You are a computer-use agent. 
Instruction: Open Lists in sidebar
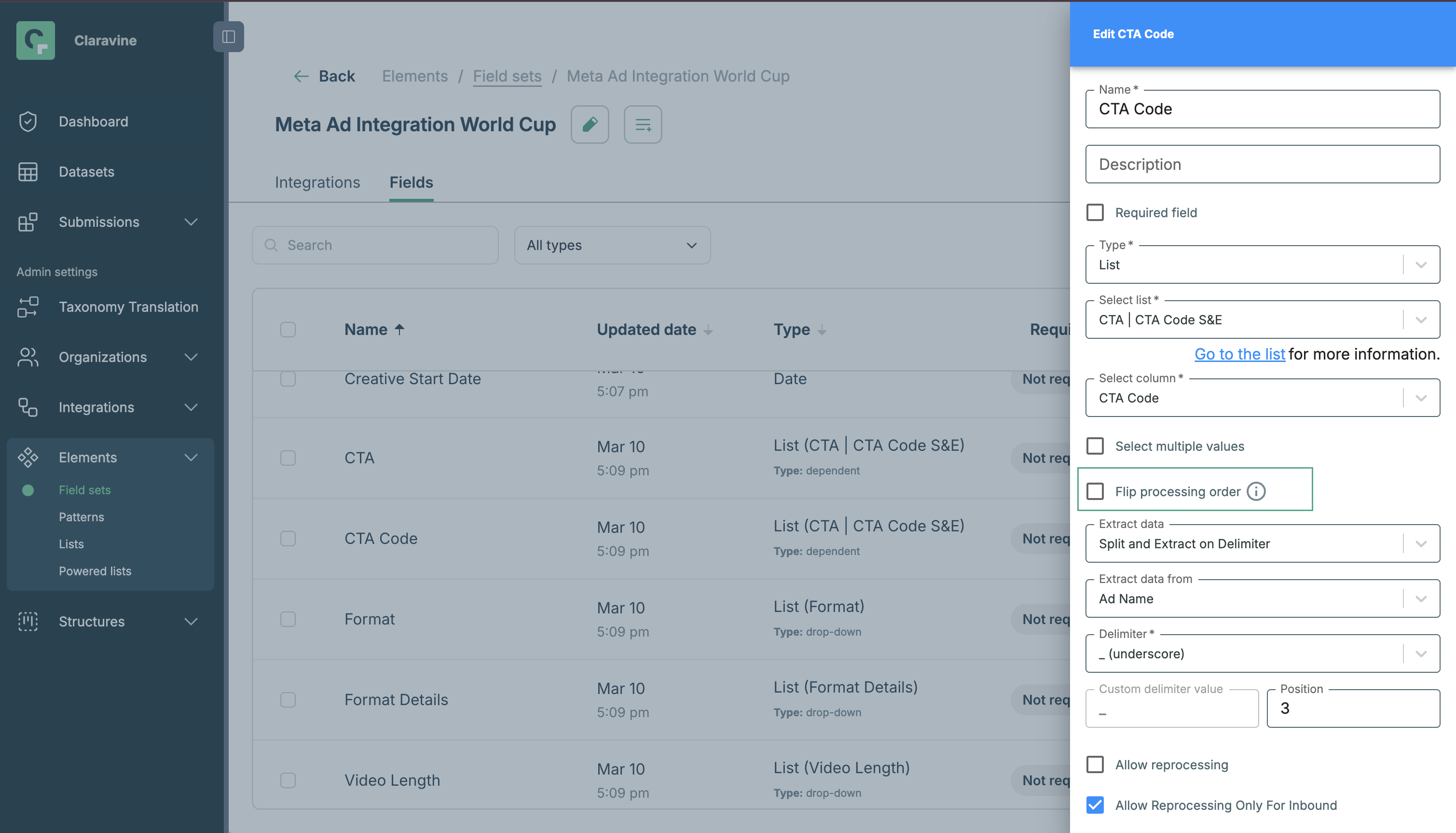tap(71, 544)
